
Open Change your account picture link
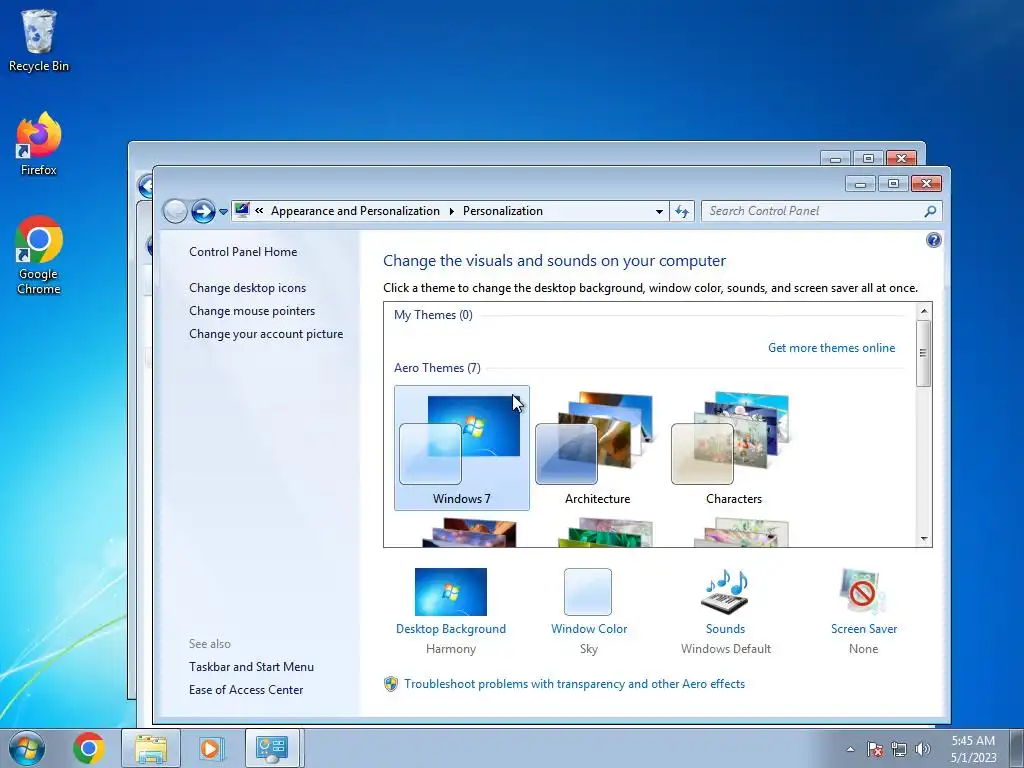(x=266, y=334)
